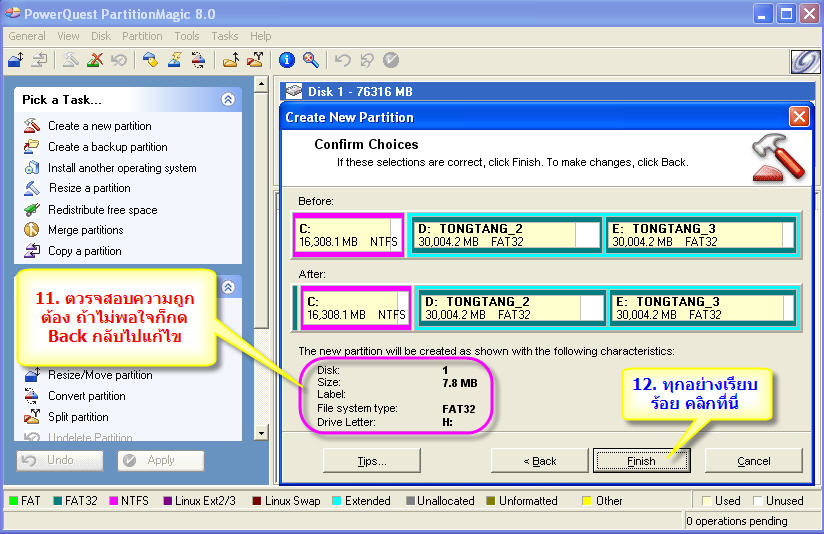Click the Disk 1 drive icon
This screenshot has height=534, width=824.
pyautogui.click(x=294, y=91)
